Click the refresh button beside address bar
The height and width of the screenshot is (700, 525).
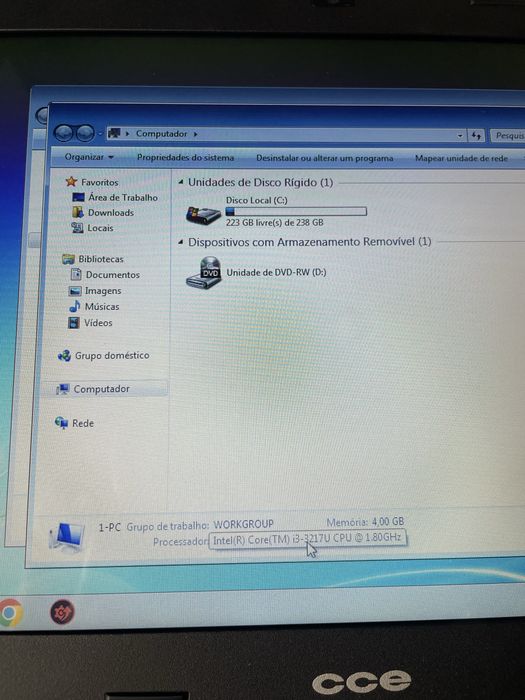point(476,135)
